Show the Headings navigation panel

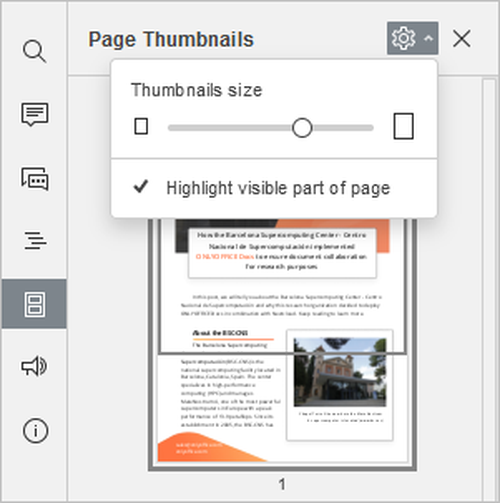(x=35, y=241)
